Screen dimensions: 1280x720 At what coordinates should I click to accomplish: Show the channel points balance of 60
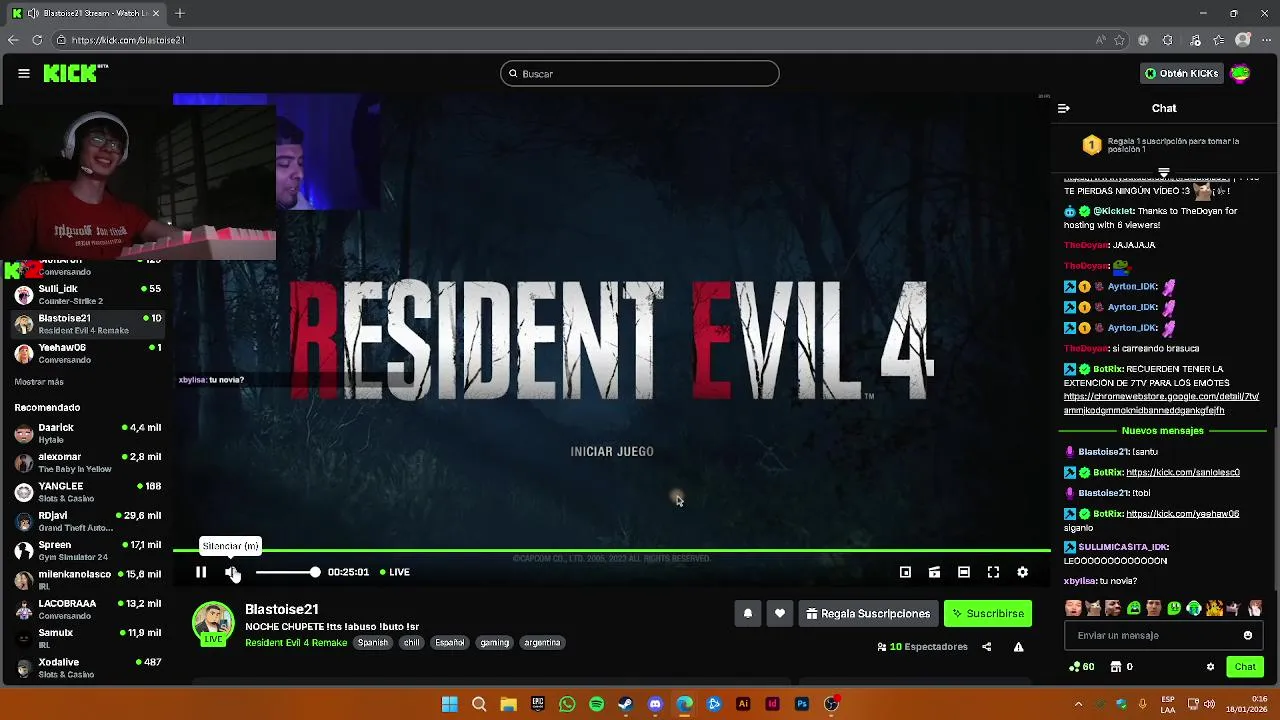[1081, 667]
